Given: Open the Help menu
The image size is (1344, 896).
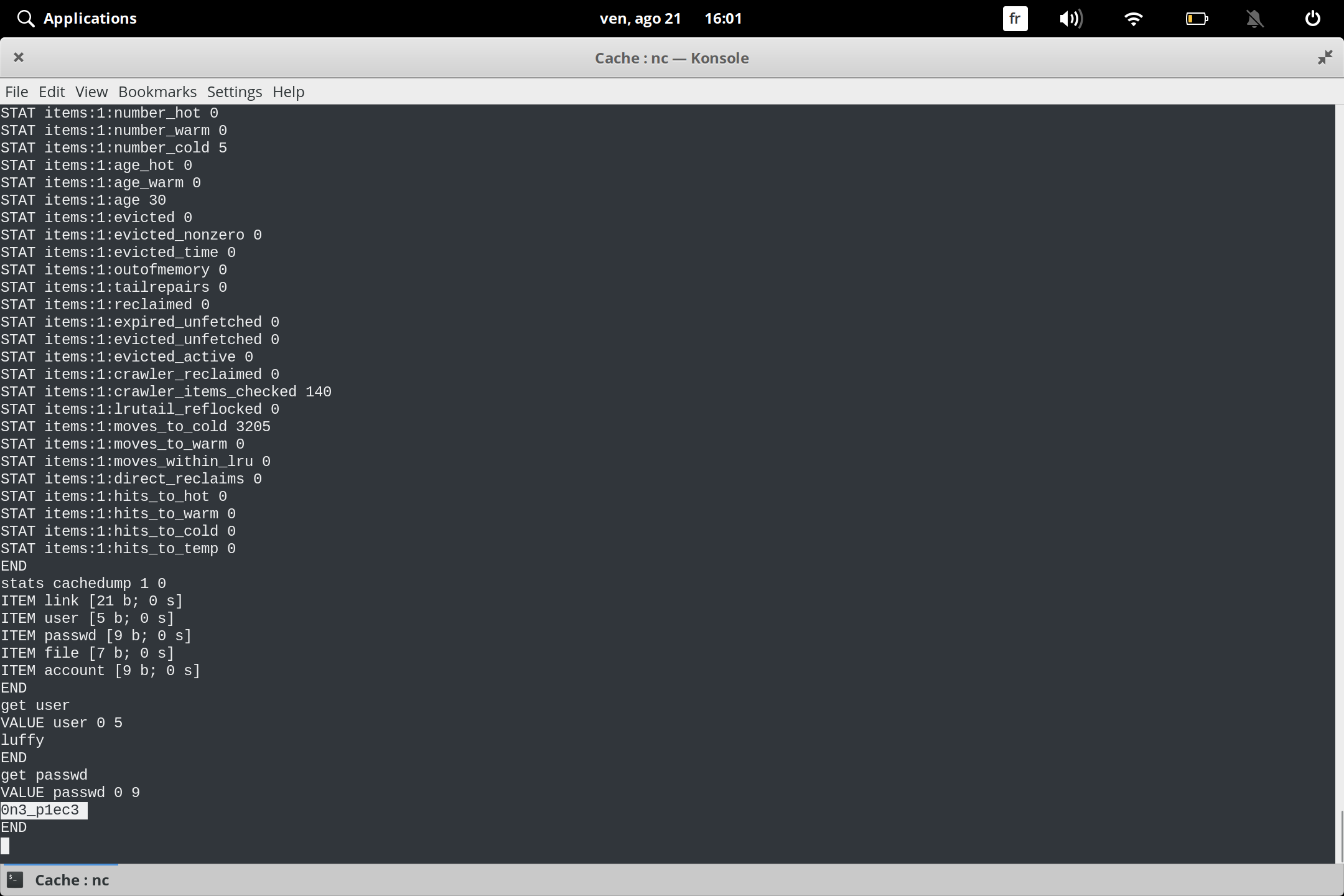Looking at the screenshot, I should (287, 91).
